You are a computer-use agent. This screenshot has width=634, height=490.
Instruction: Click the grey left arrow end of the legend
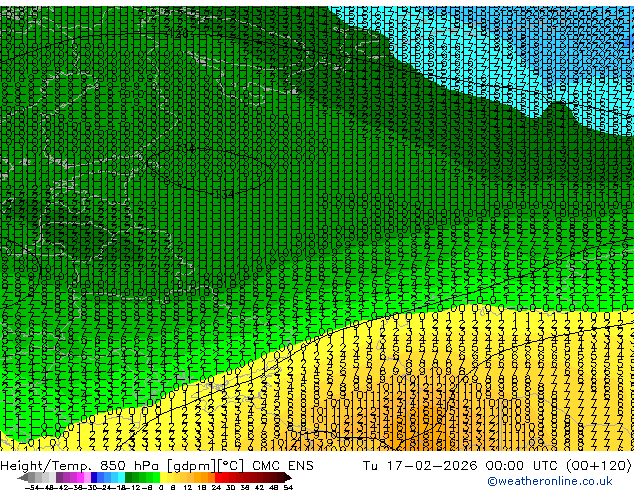coord(23,477)
